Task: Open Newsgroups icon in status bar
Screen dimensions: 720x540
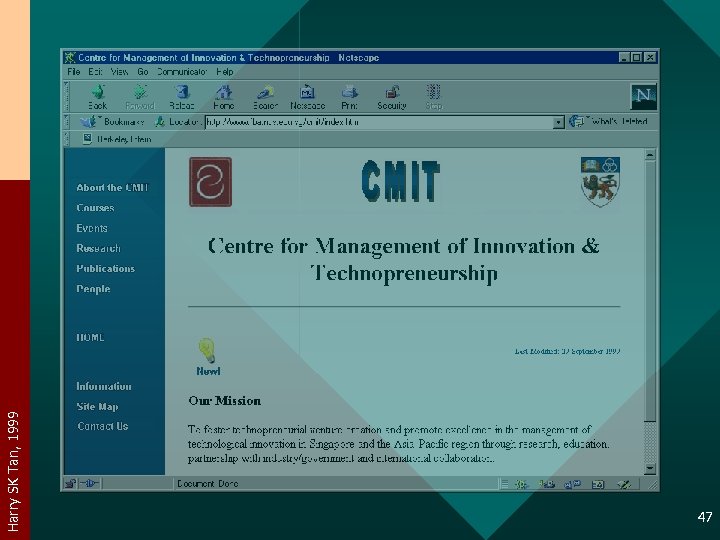Action: click(572, 484)
